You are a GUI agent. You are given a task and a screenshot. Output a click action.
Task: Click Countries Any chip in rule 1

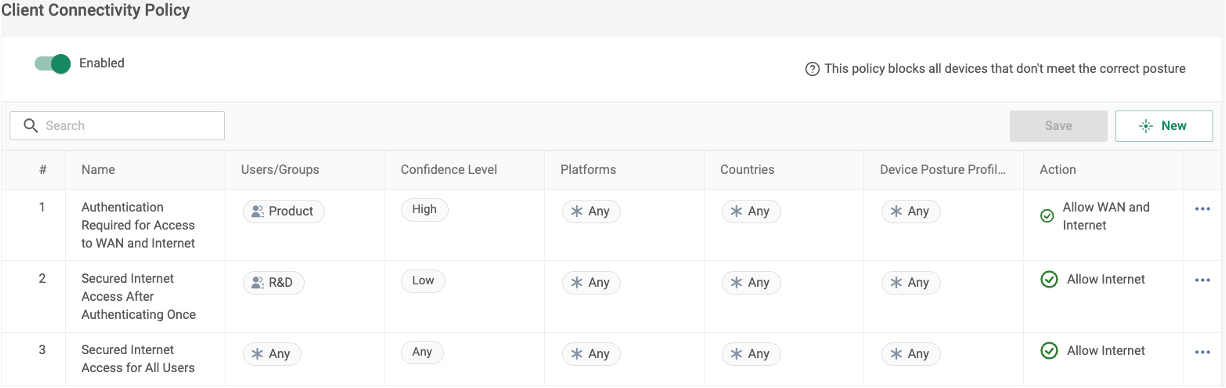(751, 211)
